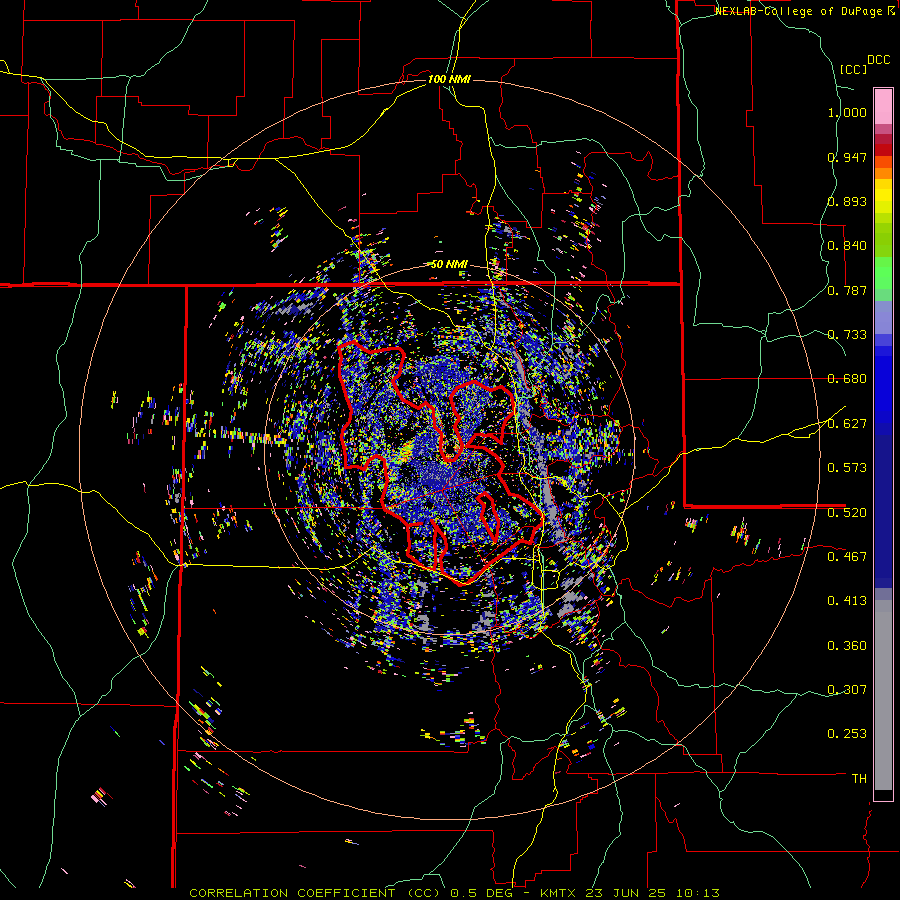The height and width of the screenshot is (900, 900).
Task: Select the 0.467 color scale value
Action: click(847, 557)
